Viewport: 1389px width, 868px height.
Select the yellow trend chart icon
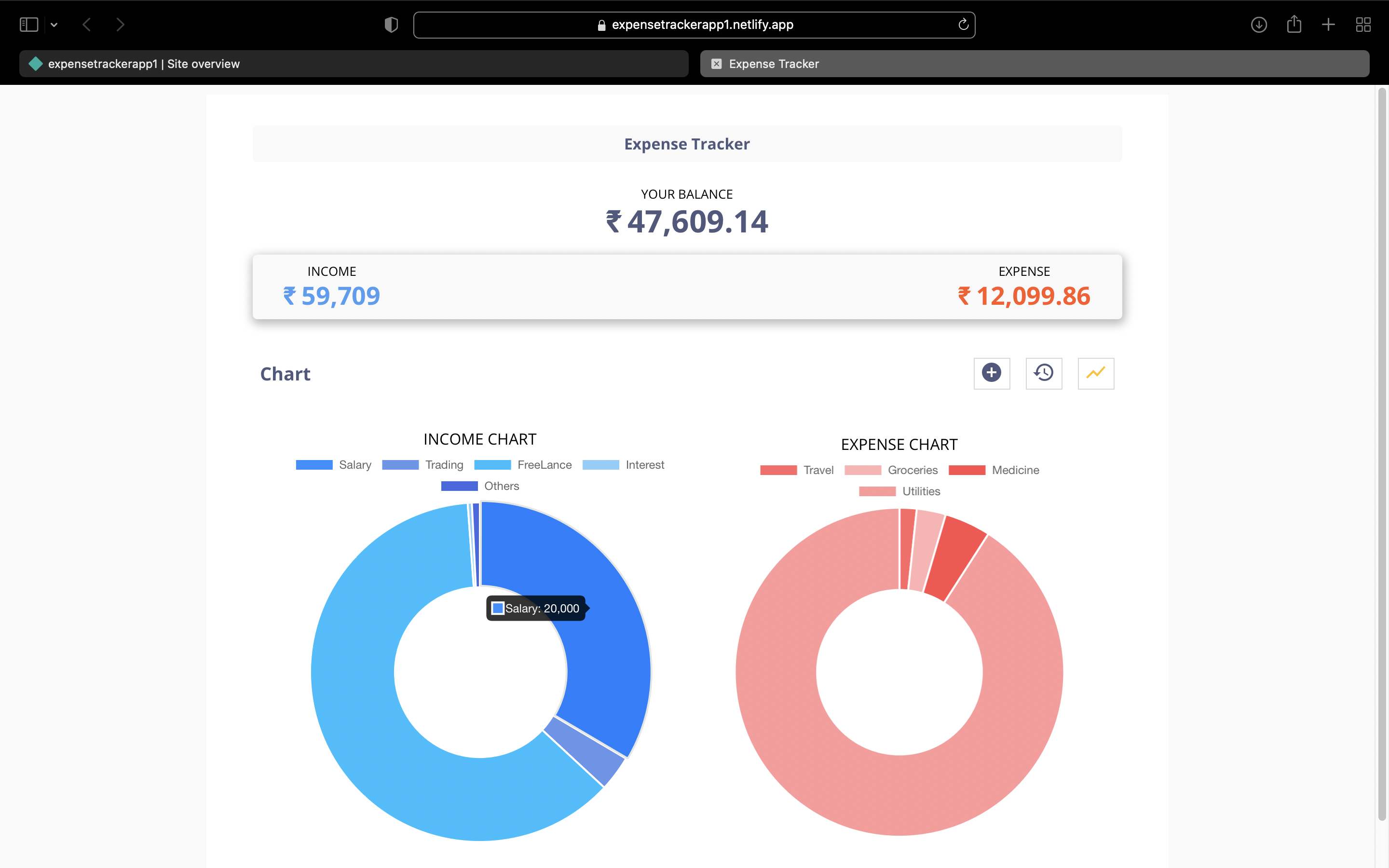pyautogui.click(x=1095, y=373)
